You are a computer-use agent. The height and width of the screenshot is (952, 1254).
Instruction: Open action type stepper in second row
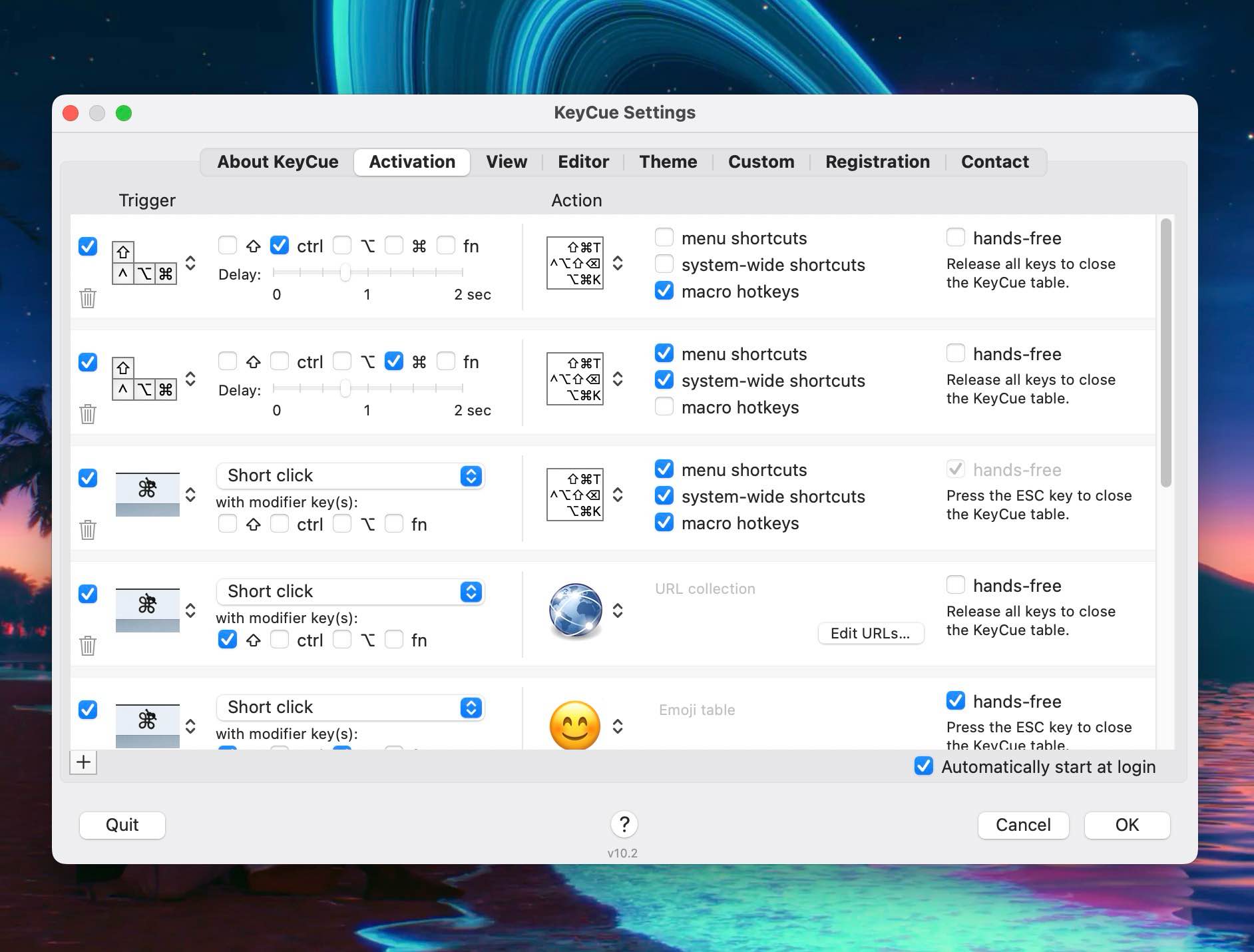618,379
